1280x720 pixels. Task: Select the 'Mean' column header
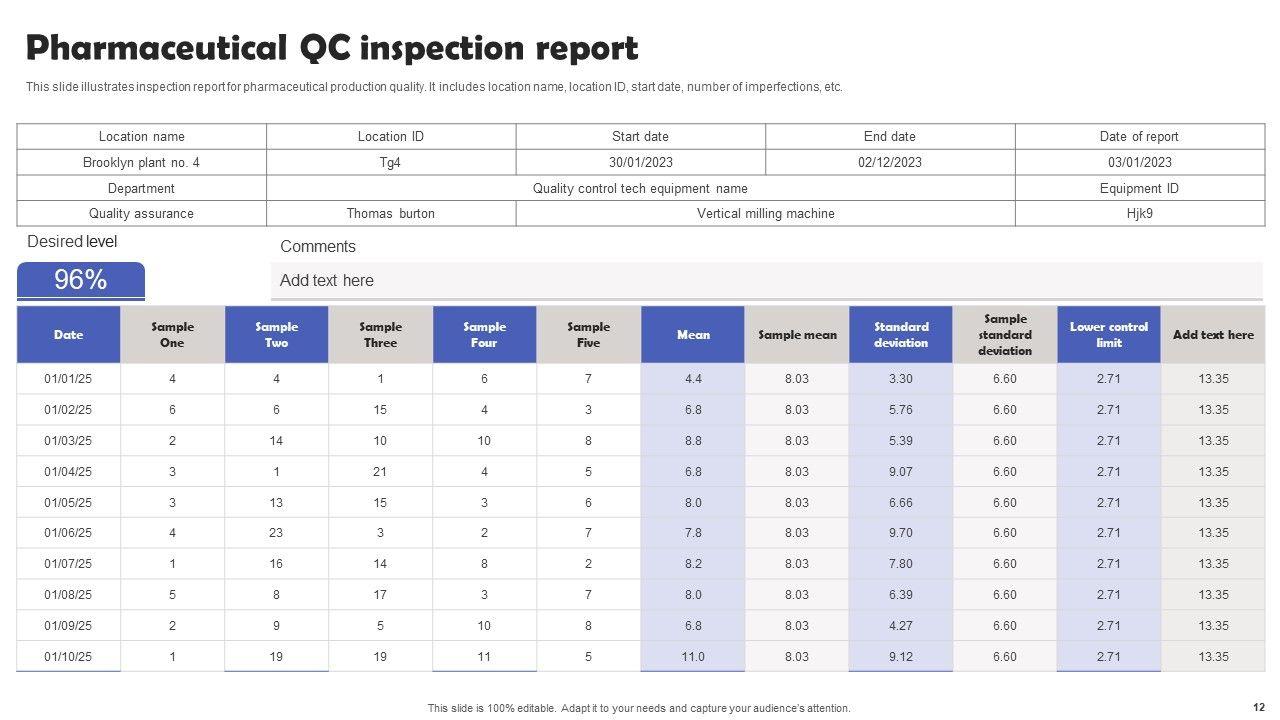pyautogui.click(x=693, y=335)
